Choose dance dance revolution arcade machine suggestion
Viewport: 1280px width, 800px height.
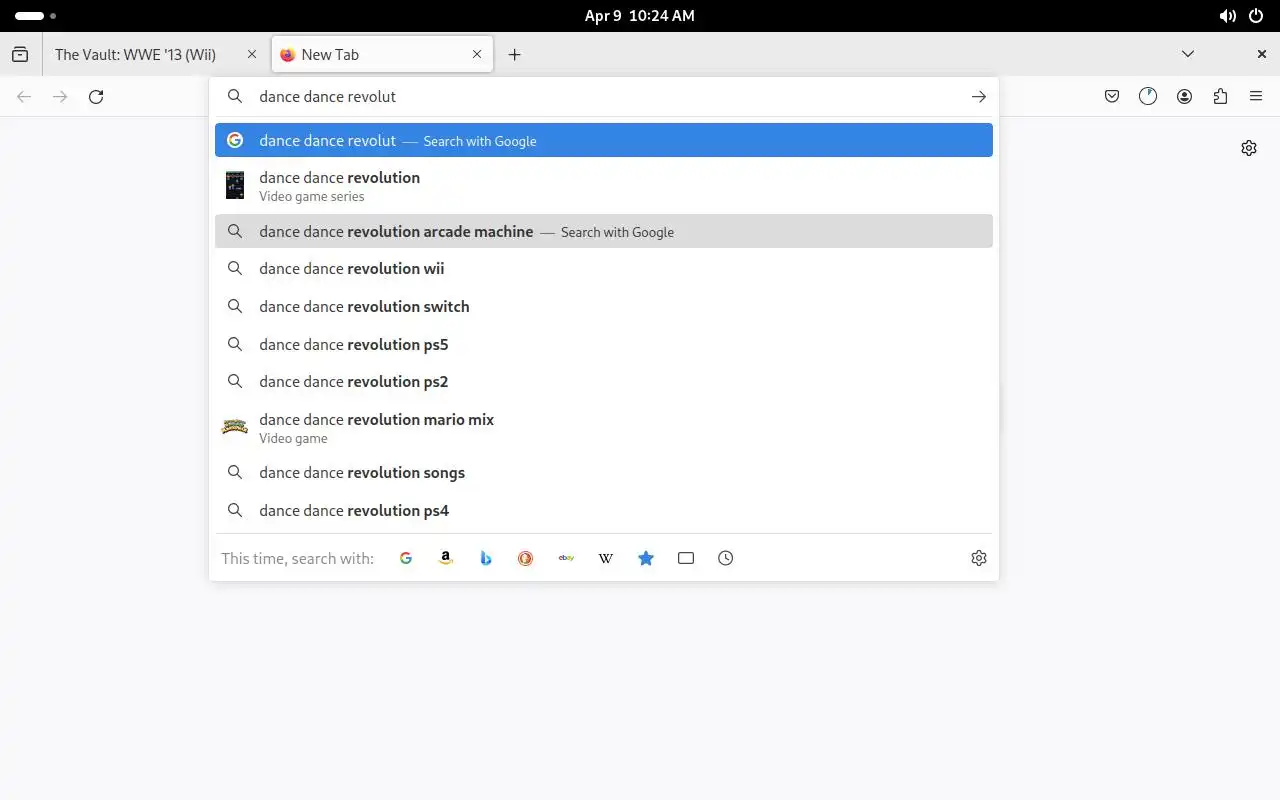click(604, 231)
